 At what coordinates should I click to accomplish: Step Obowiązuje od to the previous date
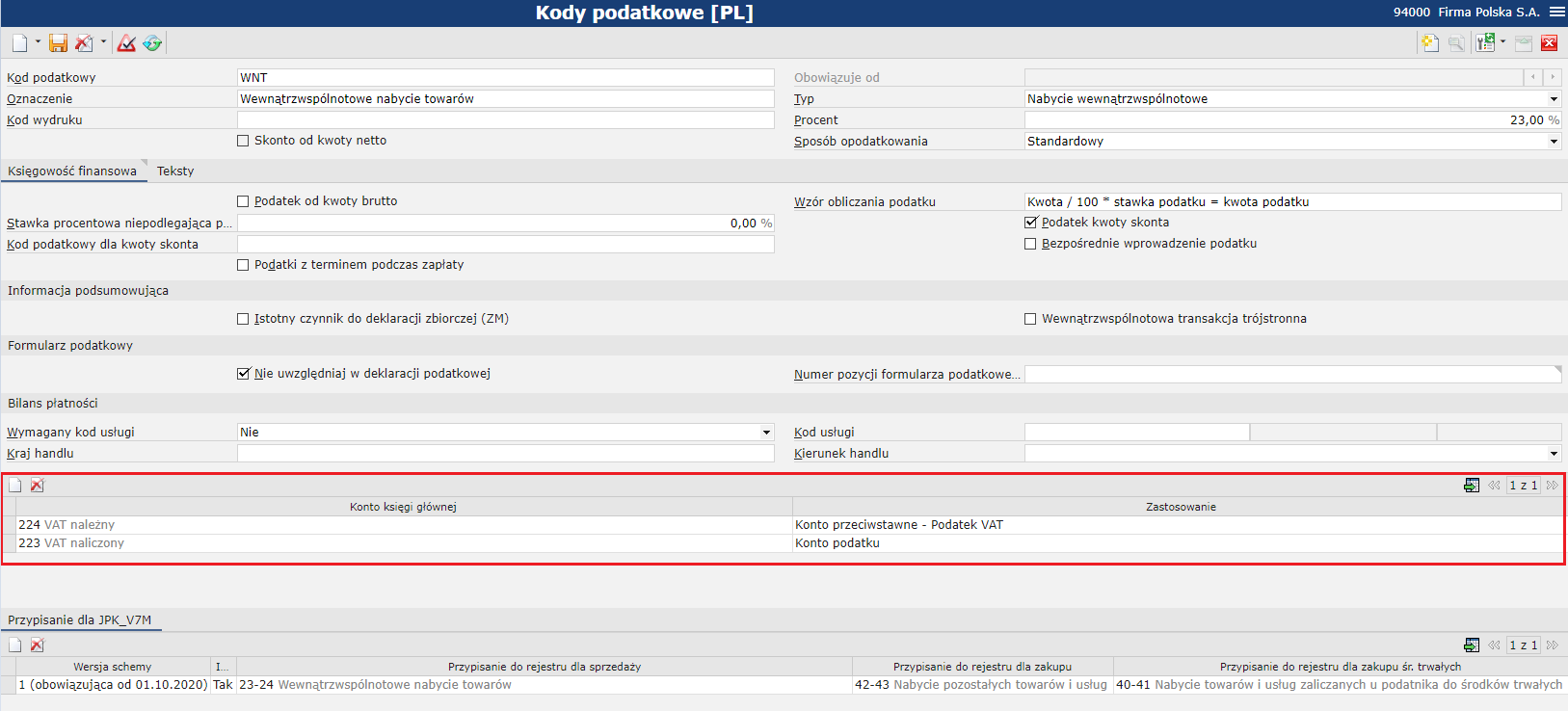[1533, 77]
